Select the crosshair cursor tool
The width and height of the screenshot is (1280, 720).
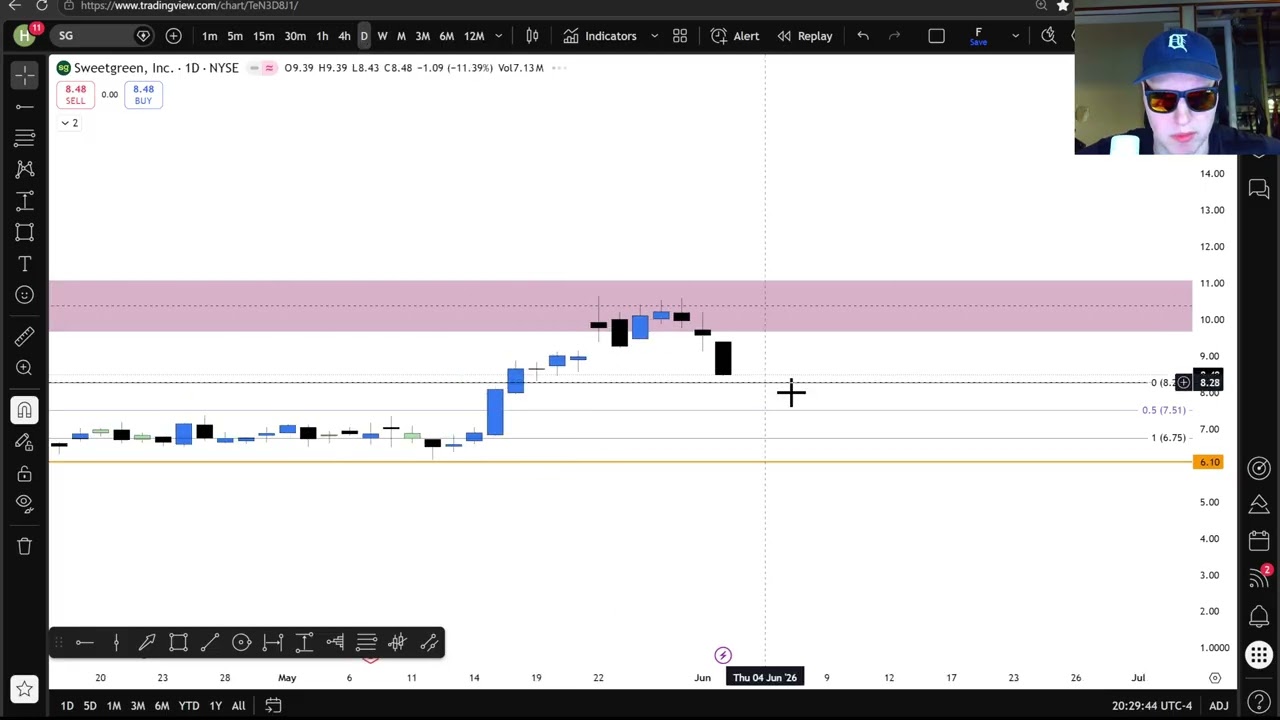point(25,75)
